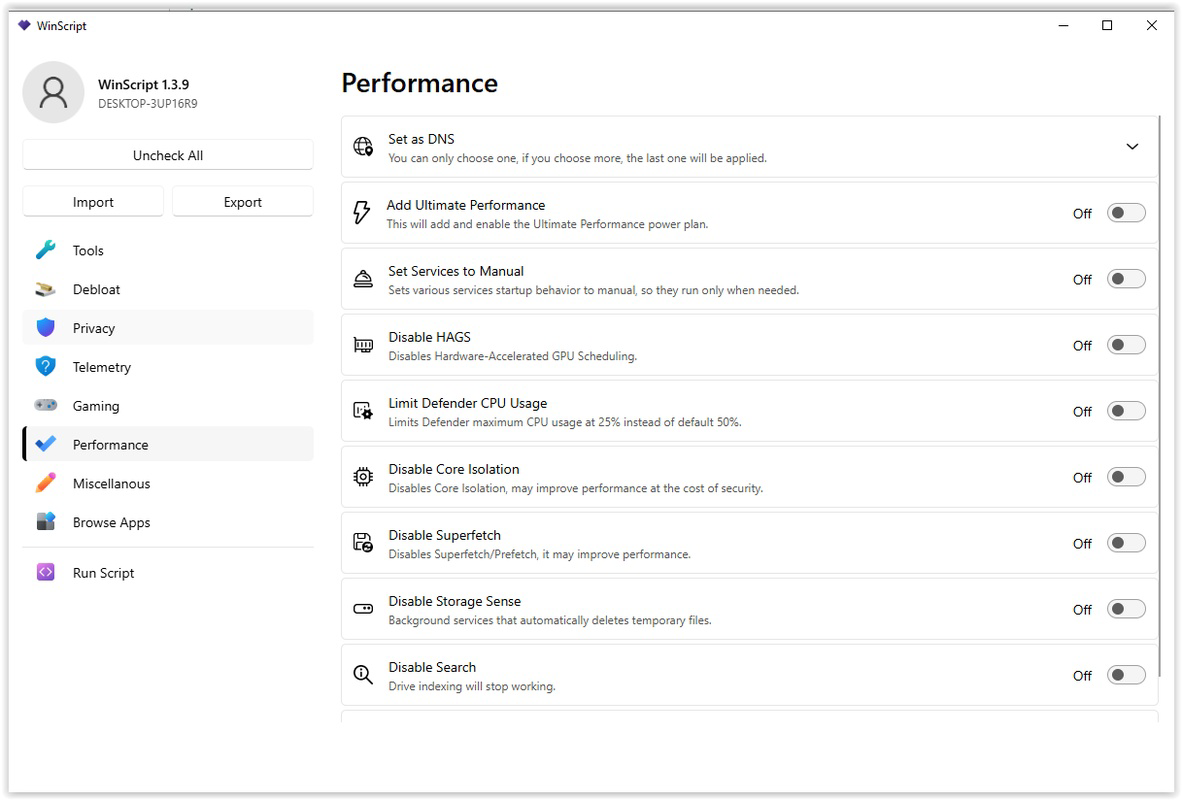Click the Disable HAGS description text
The width and height of the screenshot is (1182, 800).
pos(513,356)
